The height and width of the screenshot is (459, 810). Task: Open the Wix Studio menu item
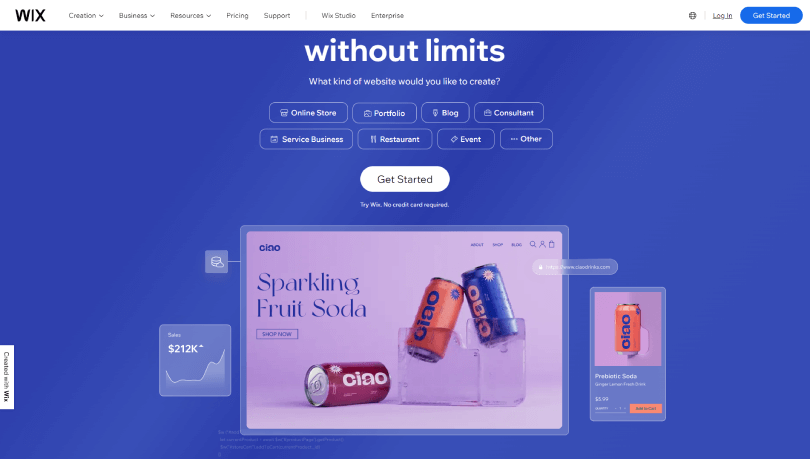338,15
